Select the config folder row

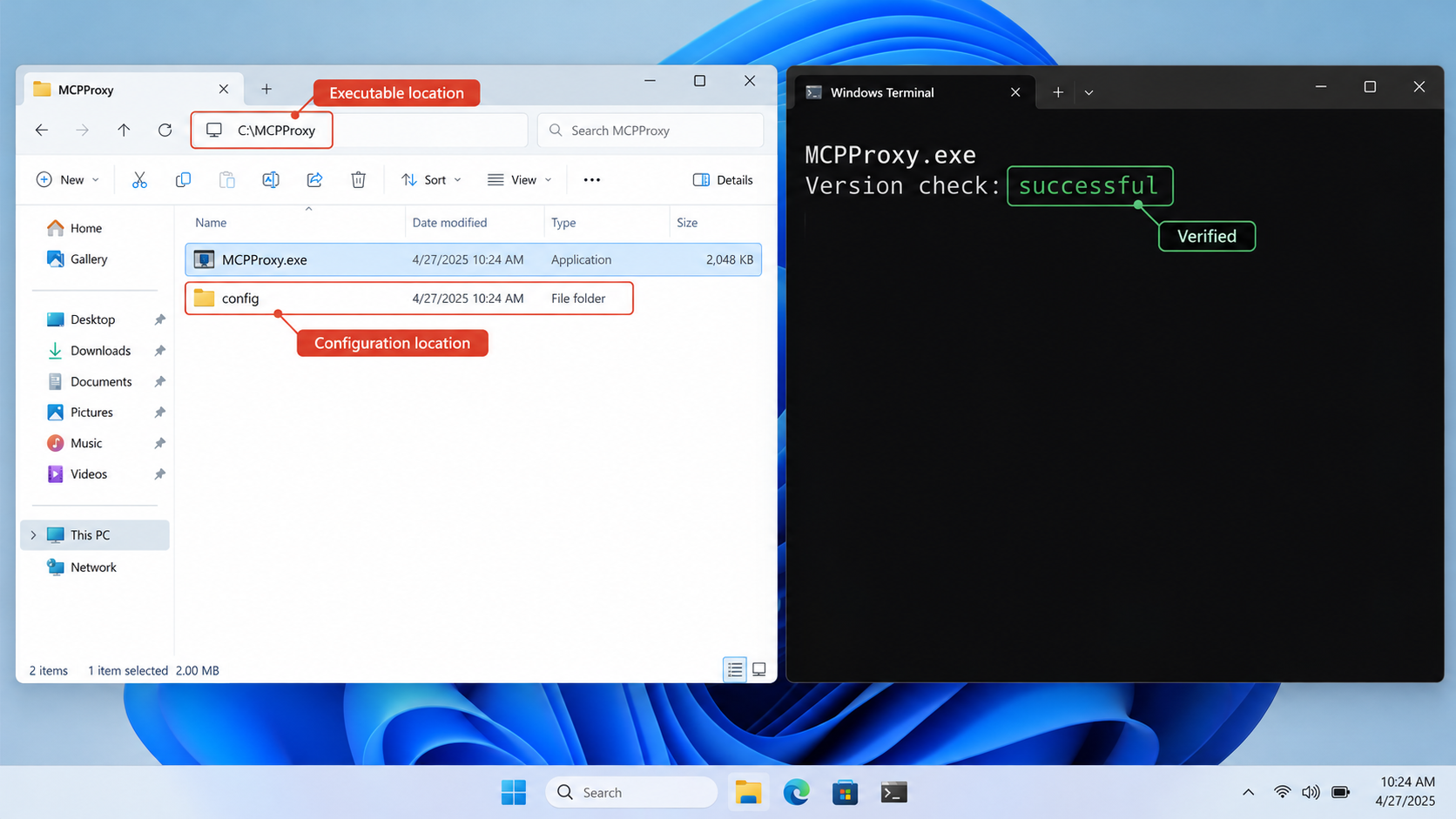(409, 299)
